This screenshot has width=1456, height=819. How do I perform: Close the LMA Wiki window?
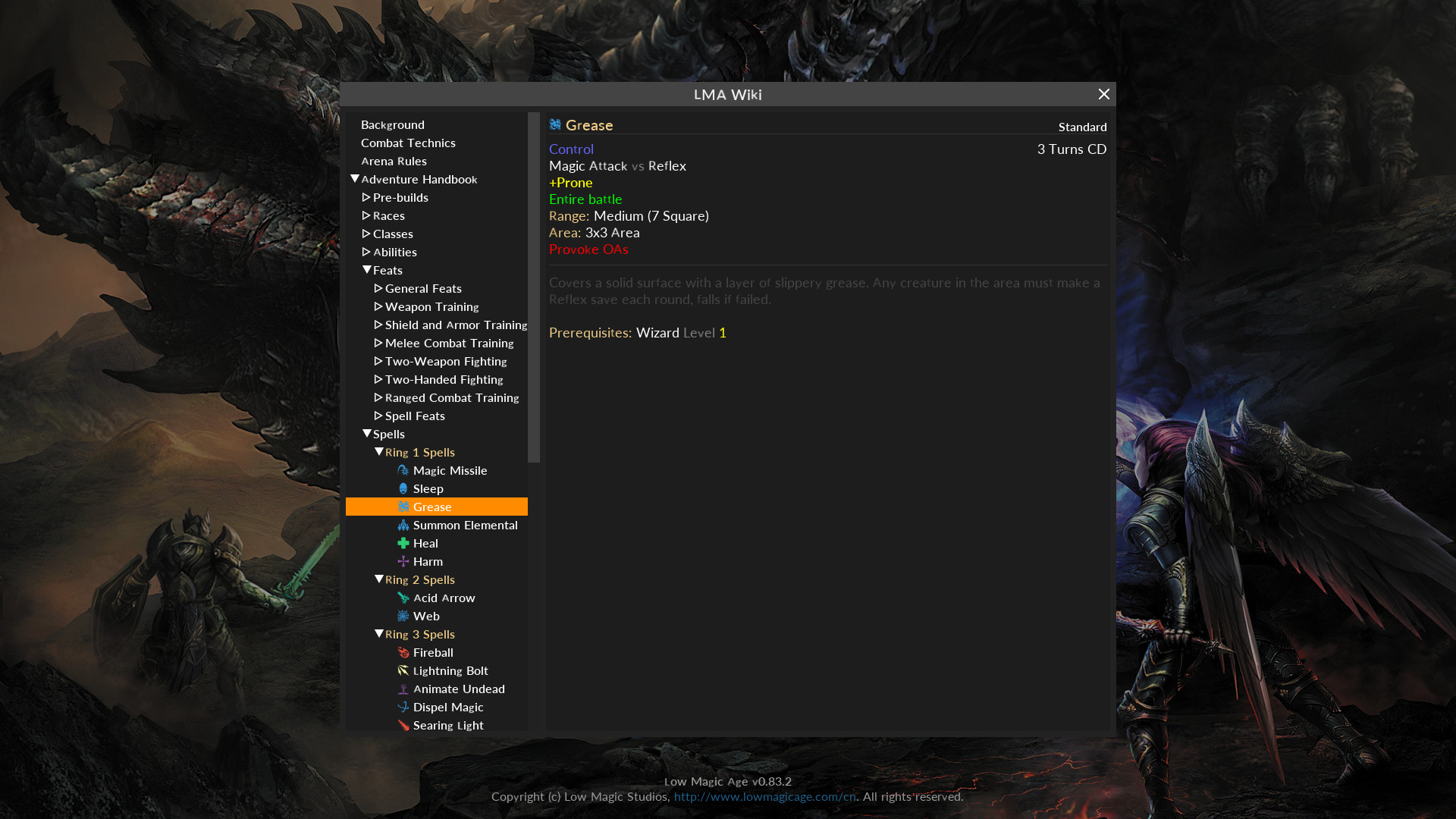coord(1103,94)
